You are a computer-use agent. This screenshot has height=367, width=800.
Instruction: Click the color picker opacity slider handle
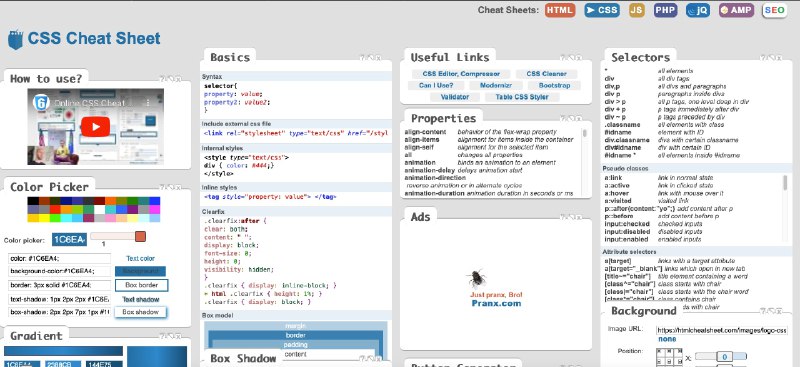click(x=140, y=236)
